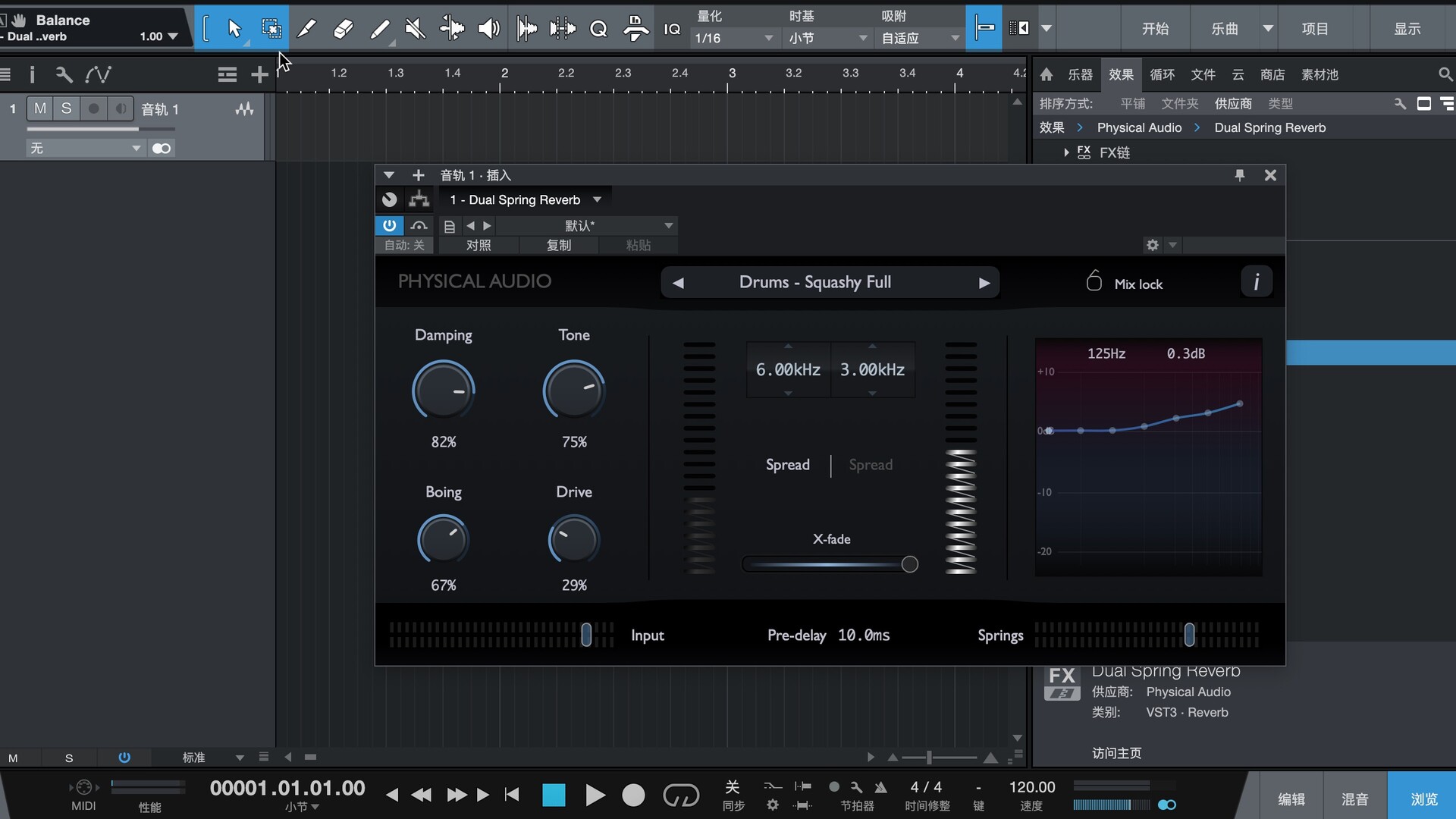Select the Listen speaker tool
Screen dimensions: 1456x819
point(488,29)
